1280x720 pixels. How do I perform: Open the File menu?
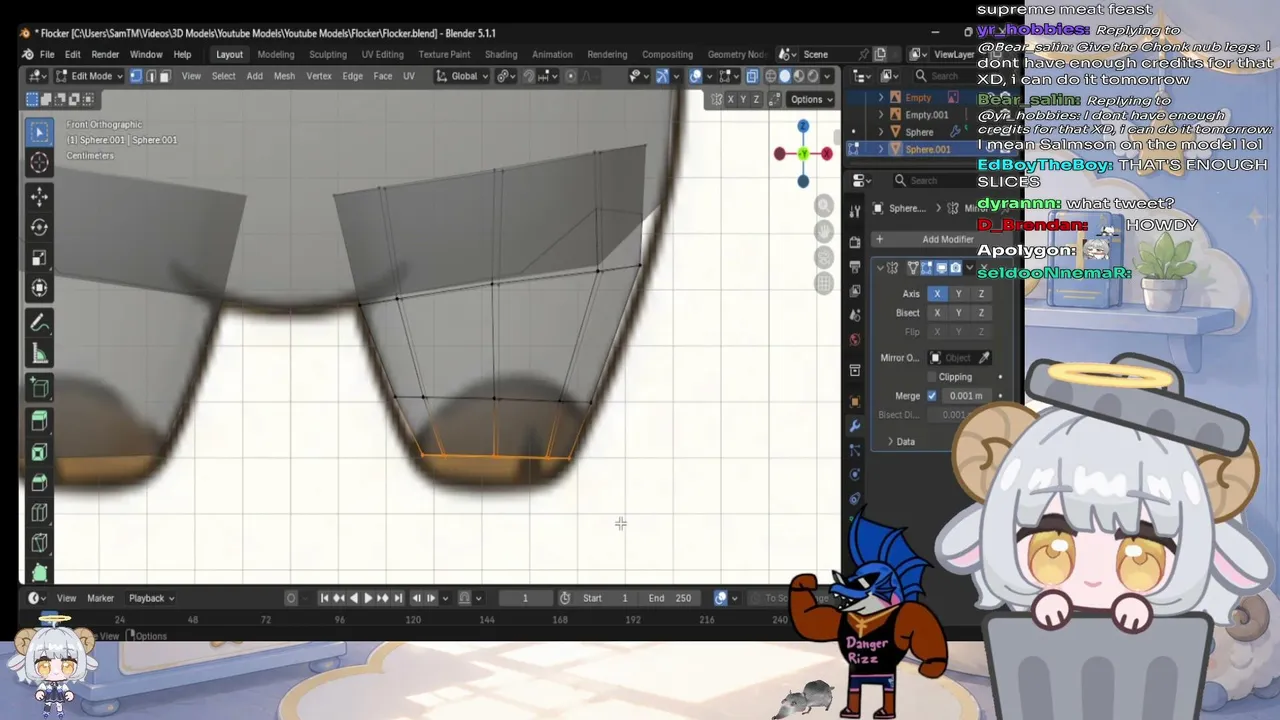(x=46, y=54)
